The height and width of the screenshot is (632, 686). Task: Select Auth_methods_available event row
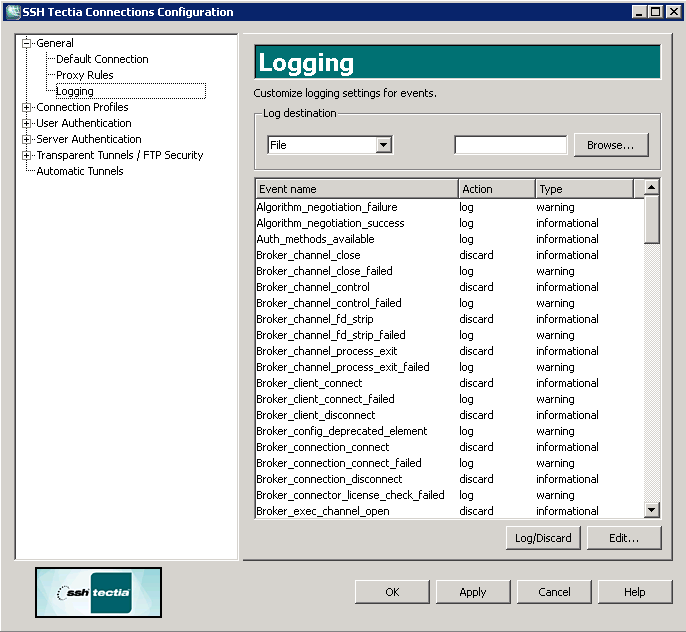[450, 239]
